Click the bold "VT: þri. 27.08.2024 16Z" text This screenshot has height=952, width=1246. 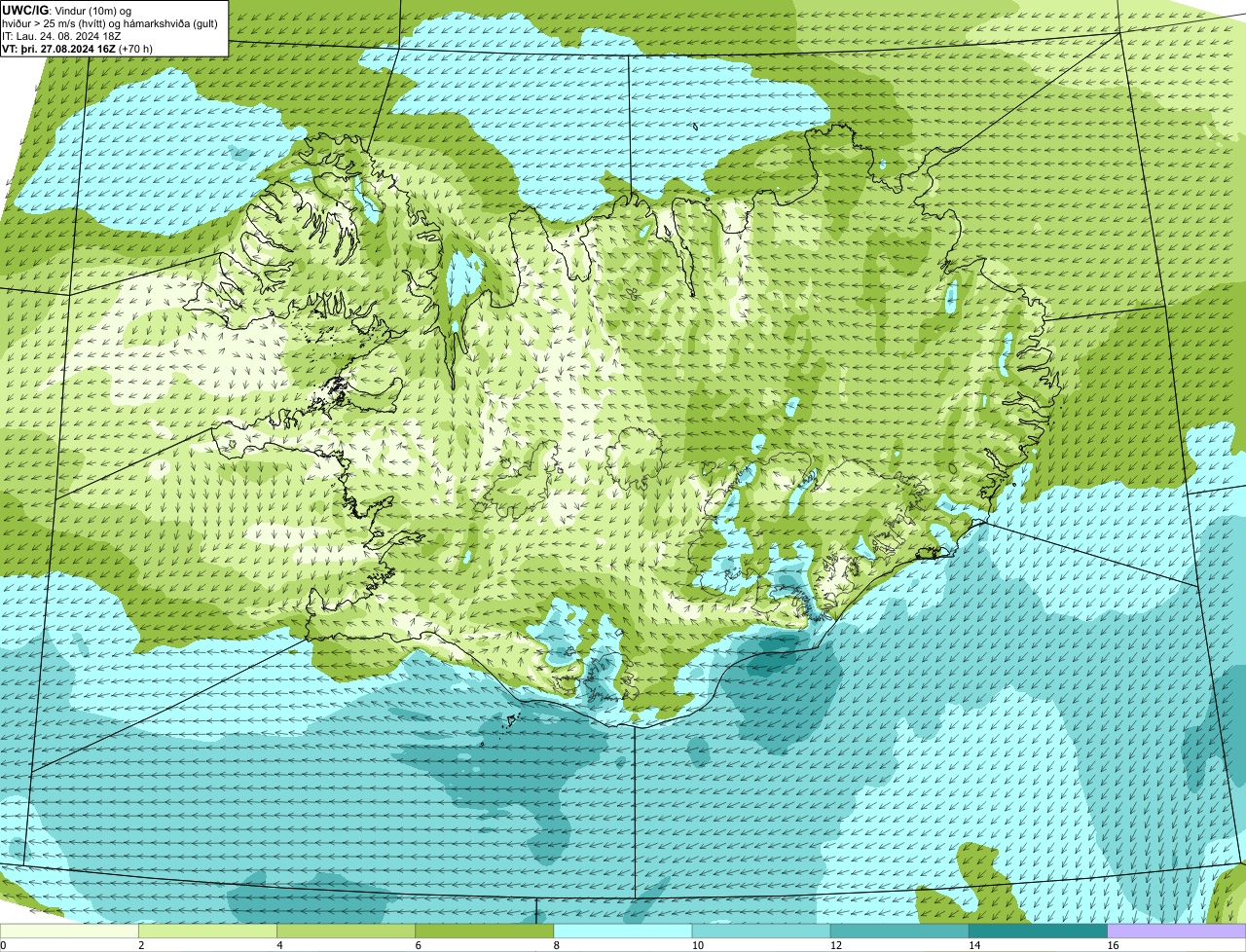58,49
